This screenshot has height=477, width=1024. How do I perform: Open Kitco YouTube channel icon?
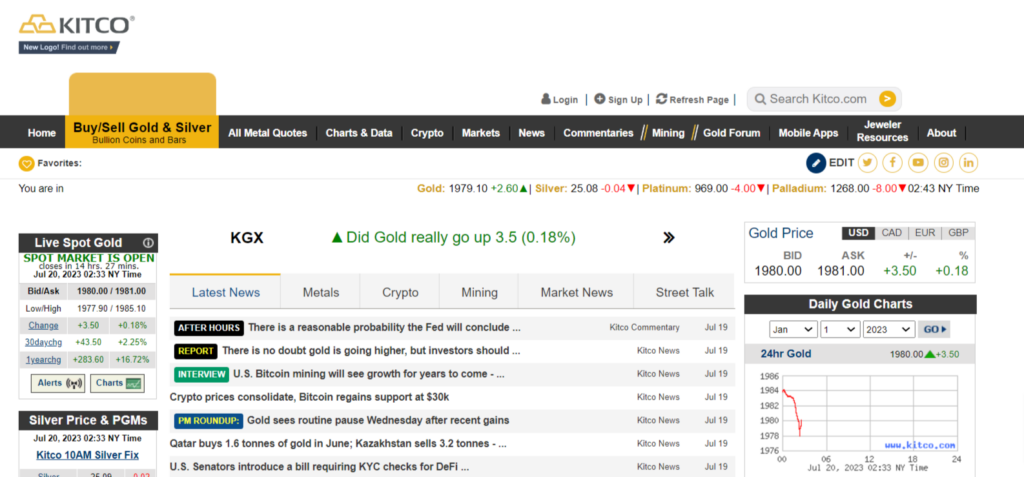918,163
